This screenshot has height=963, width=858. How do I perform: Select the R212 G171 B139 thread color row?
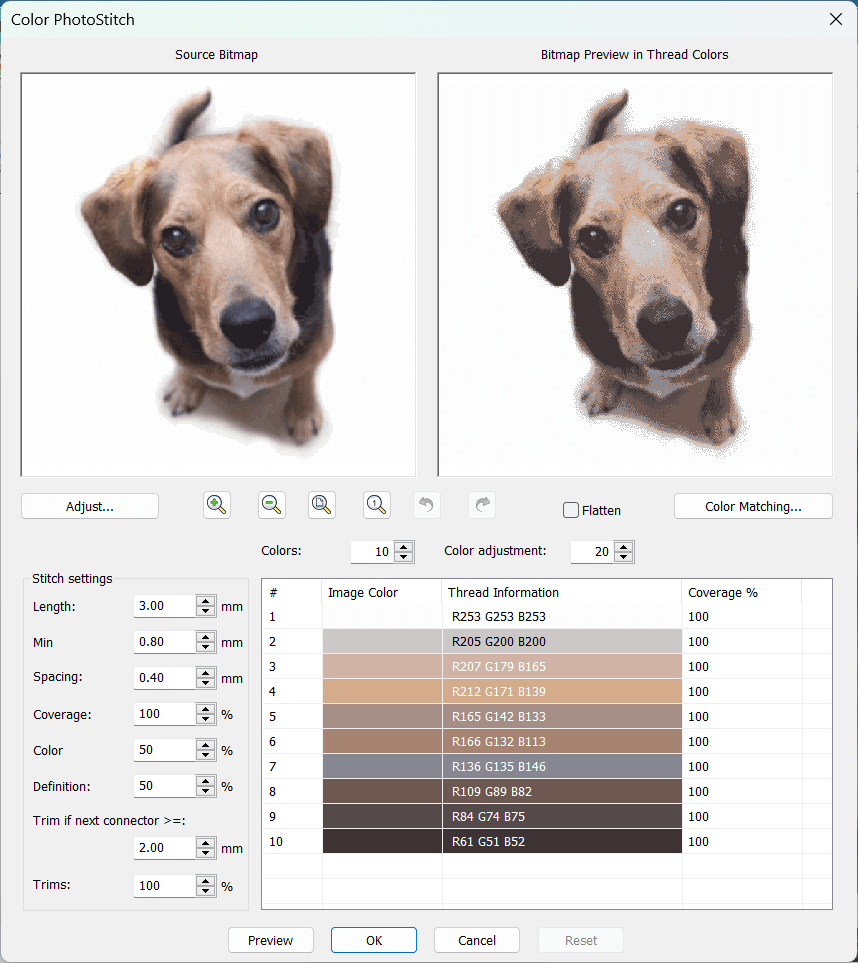[x=562, y=691]
